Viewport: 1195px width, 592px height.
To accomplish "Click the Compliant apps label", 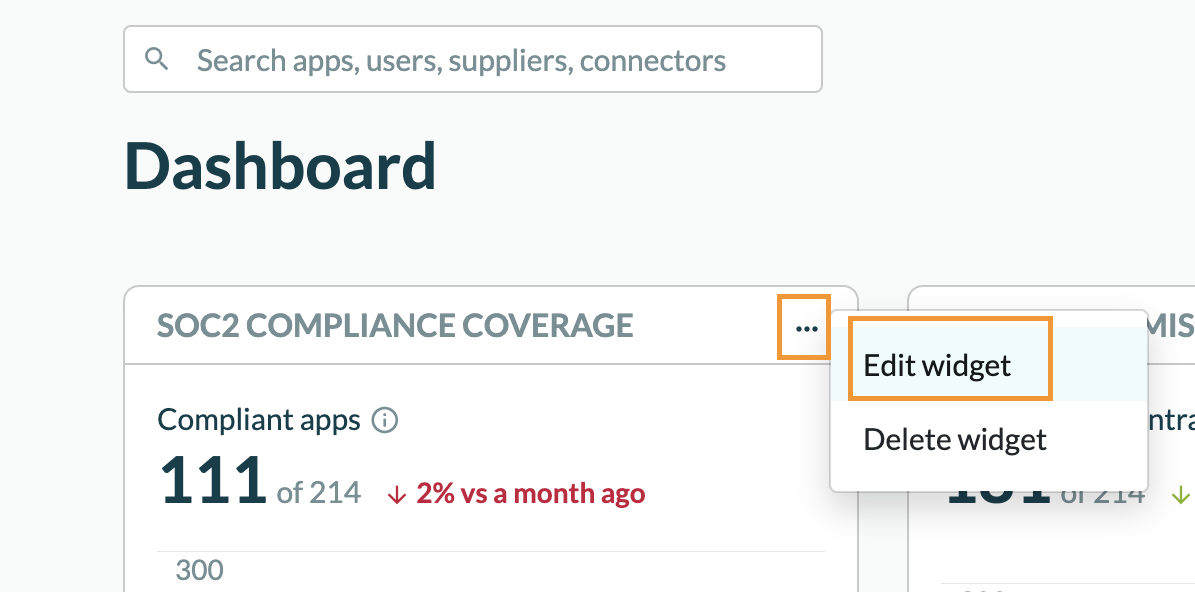I will pyautogui.click(x=259, y=420).
